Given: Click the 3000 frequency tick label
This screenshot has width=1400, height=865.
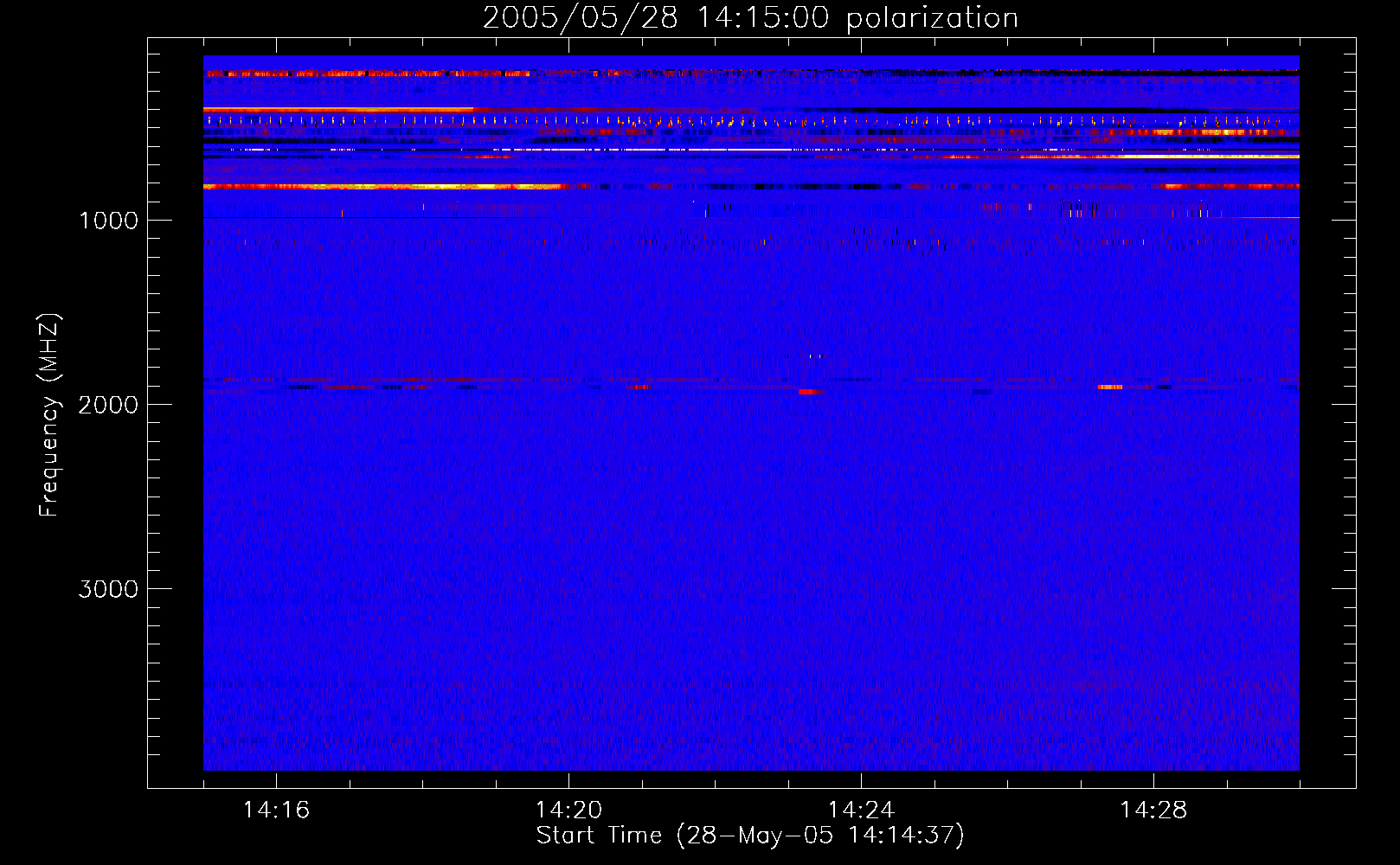Looking at the screenshot, I should click(108, 589).
